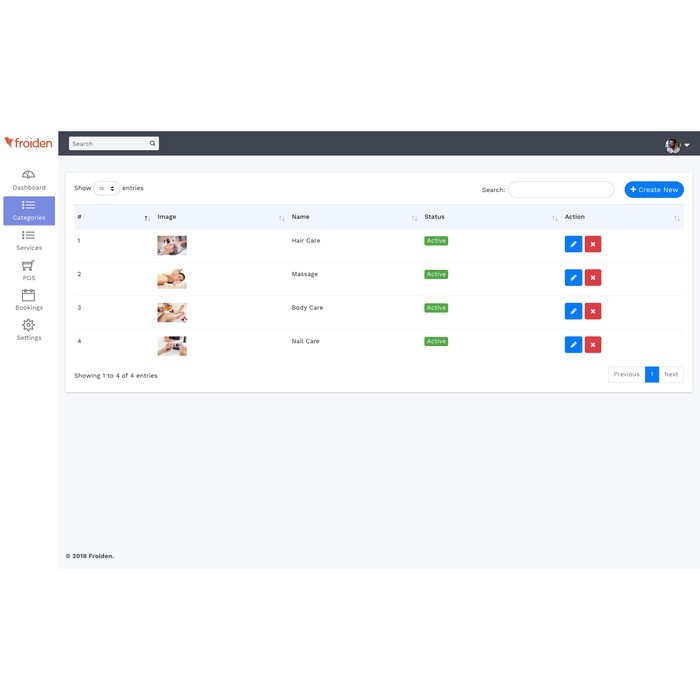Image resolution: width=700 pixels, height=700 pixels.
Task: Select page 1 in pagination
Action: [x=652, y=375]
